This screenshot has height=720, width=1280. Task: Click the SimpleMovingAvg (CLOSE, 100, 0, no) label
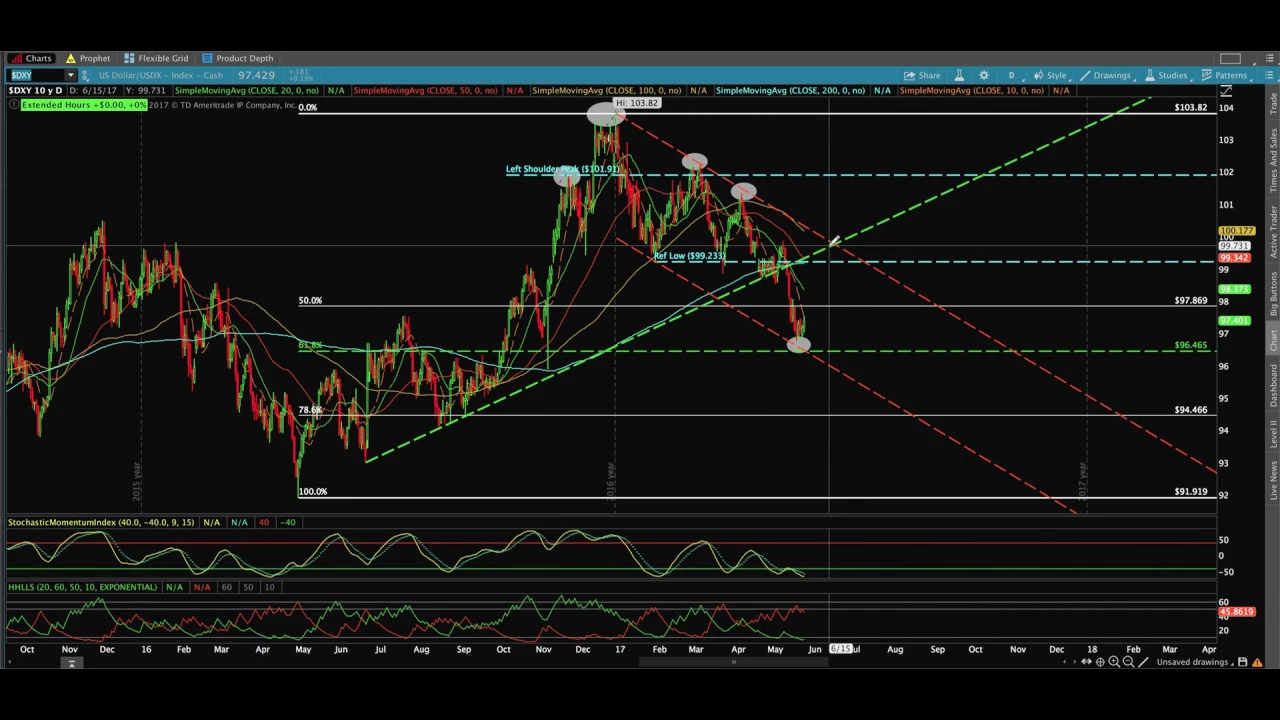(606, 91)
